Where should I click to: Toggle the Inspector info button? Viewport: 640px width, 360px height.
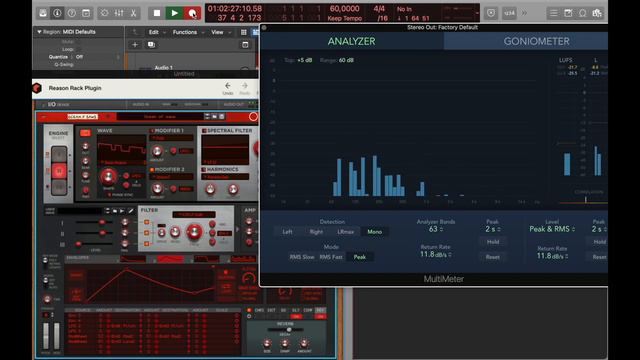[x=57, y=13]
